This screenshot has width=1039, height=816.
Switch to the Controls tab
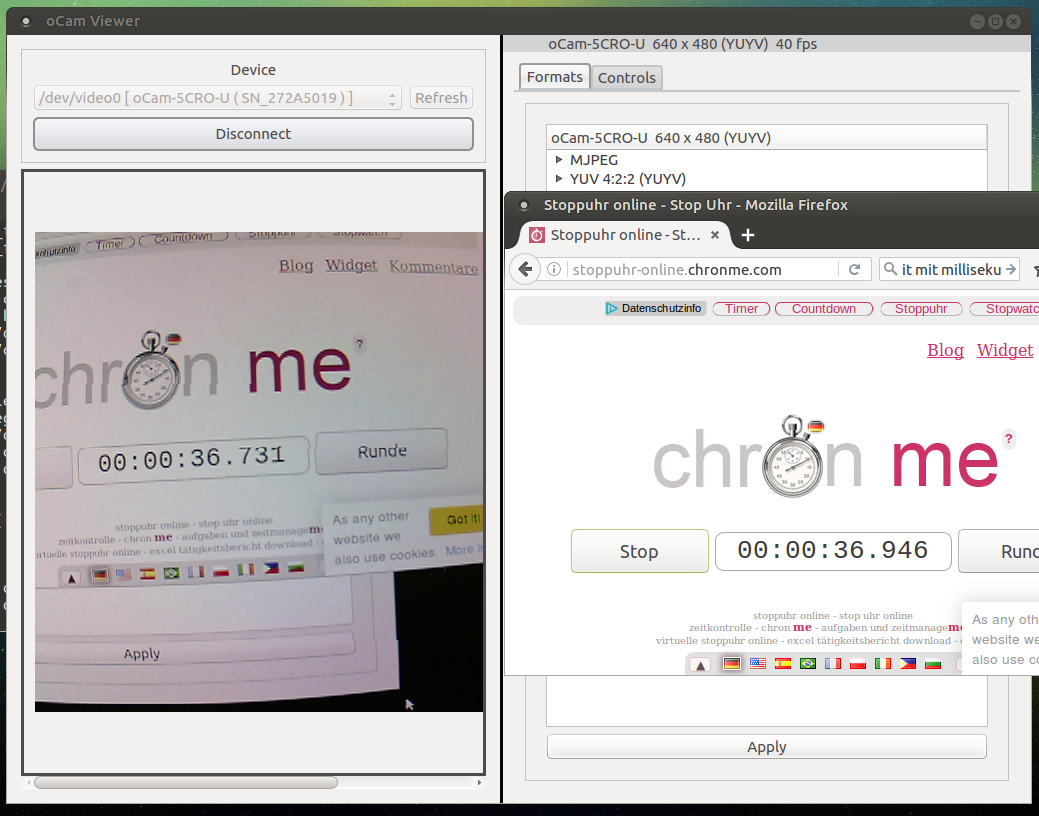(626, 78)
